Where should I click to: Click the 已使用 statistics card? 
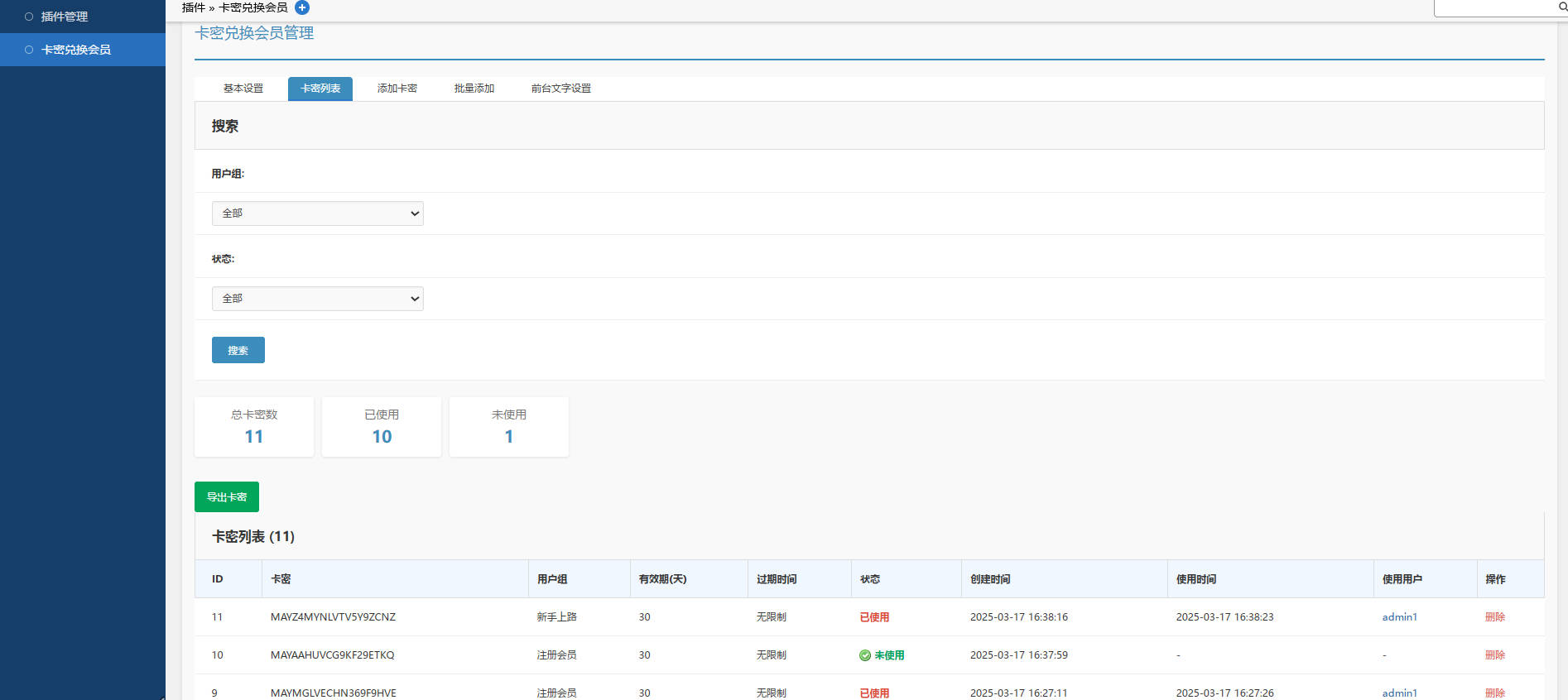pyautogui.click(x=382, y=427)
